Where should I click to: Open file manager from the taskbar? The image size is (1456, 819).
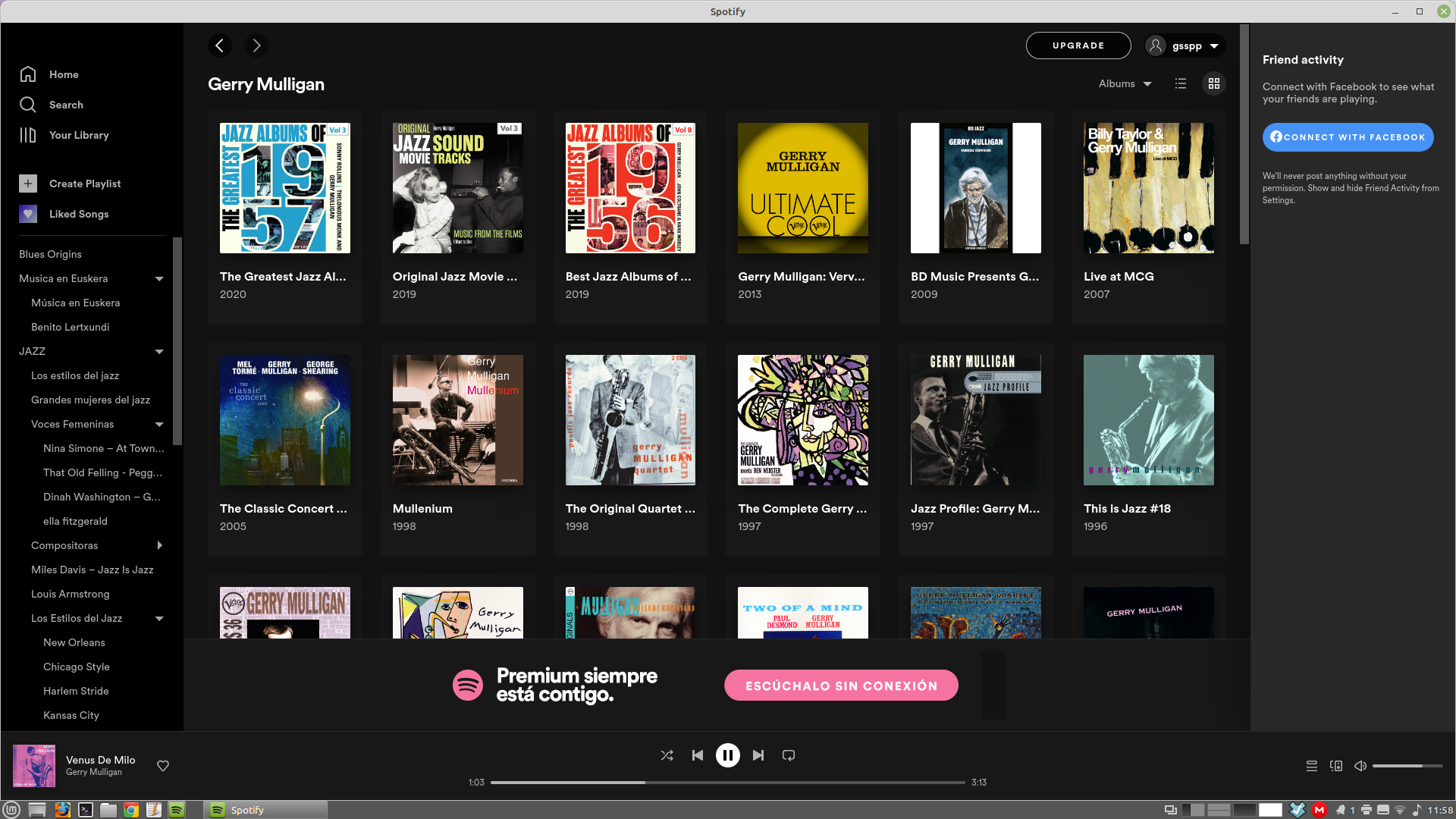pyautogui.click(x=108, y=810)
